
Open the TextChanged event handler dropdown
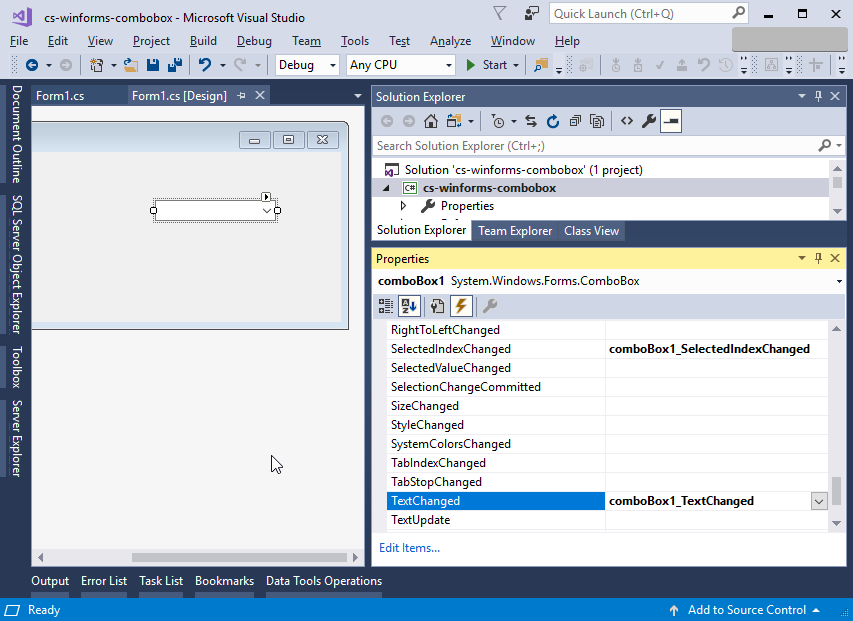point(819,500)
